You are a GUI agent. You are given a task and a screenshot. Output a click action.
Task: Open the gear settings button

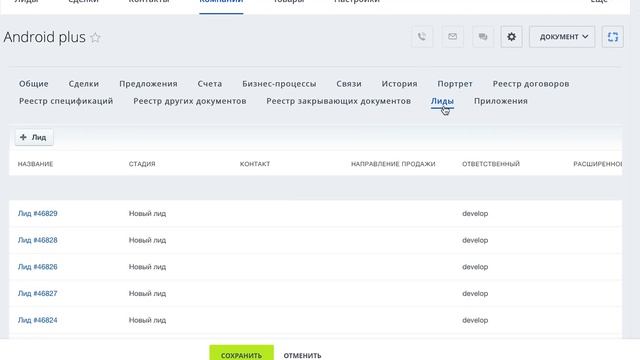[x=511, y=37]
